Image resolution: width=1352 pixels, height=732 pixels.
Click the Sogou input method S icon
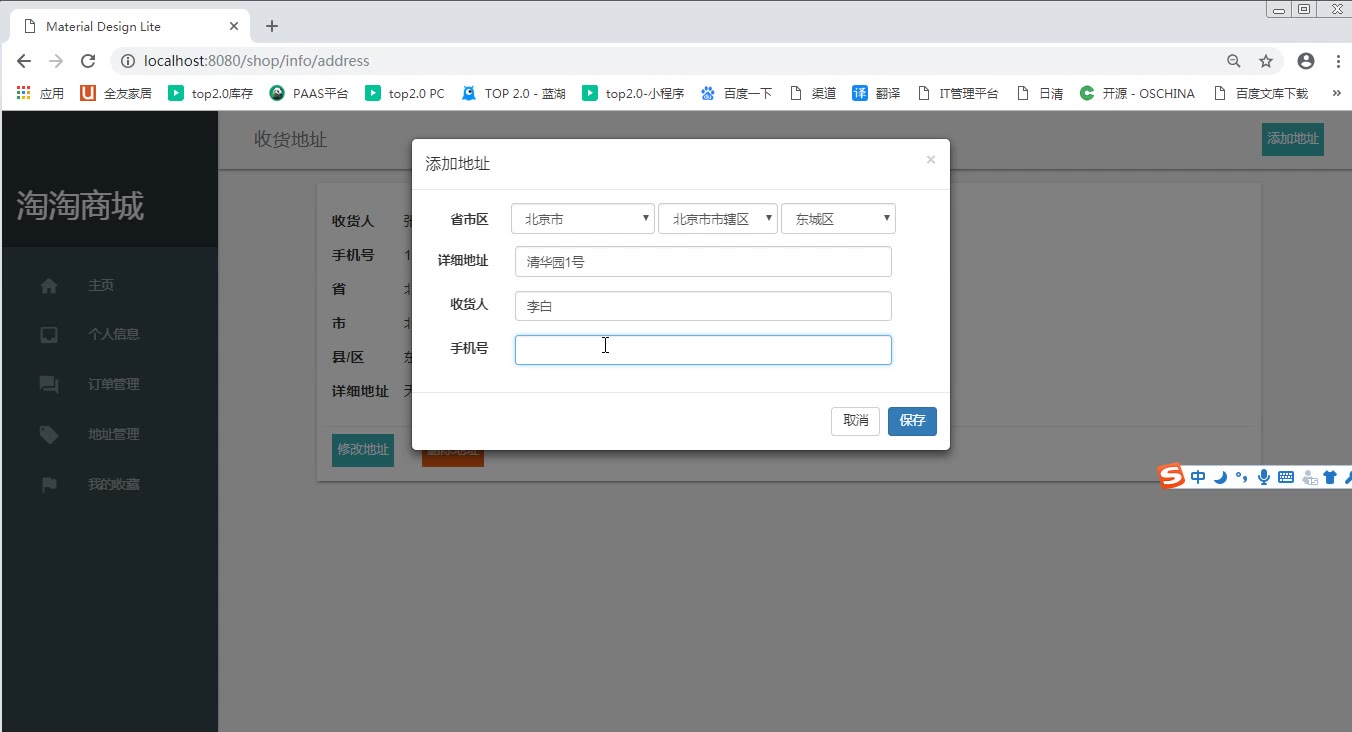click(1171, 477)
